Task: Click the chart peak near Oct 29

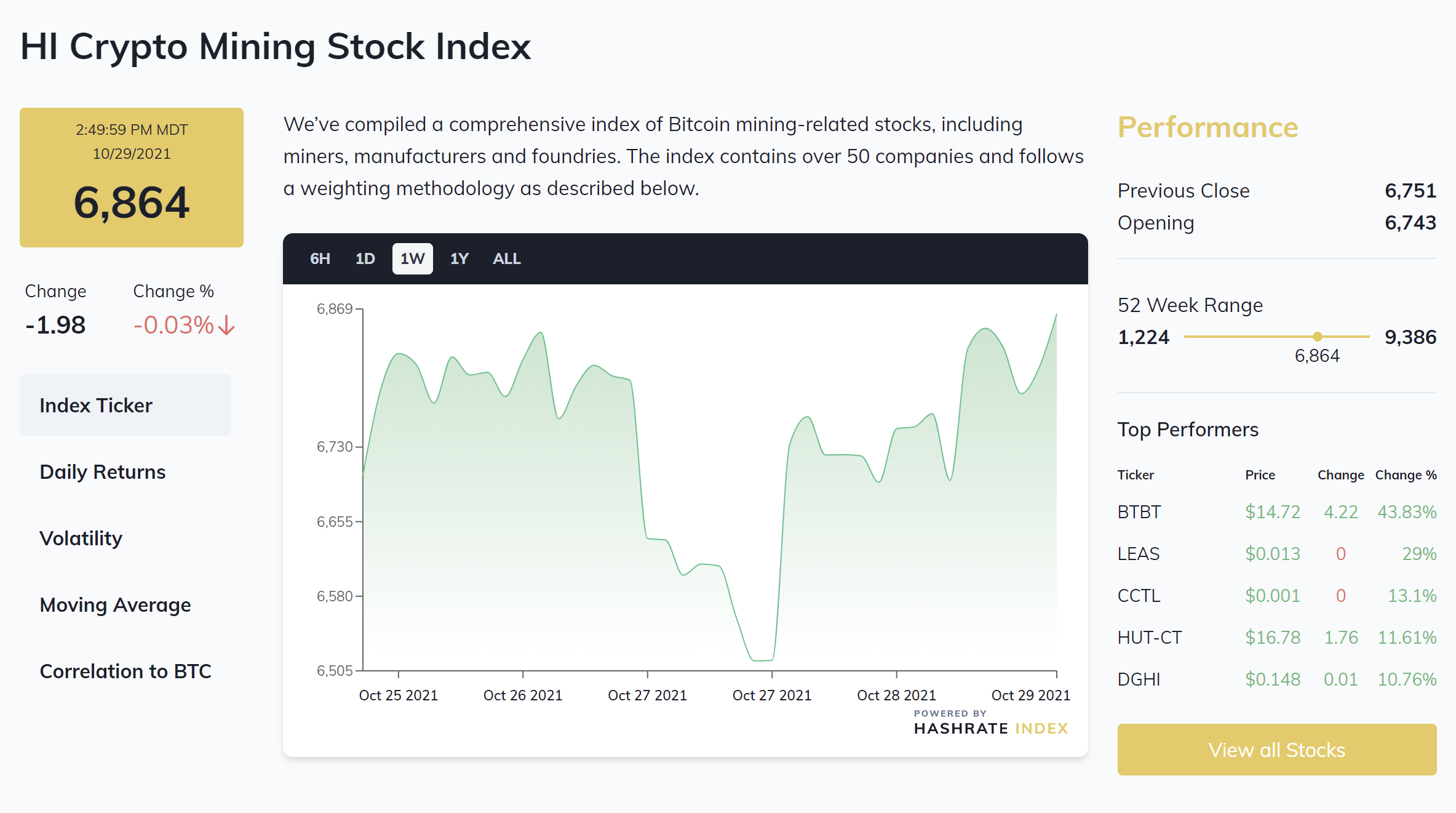Action: [1056, 315]
